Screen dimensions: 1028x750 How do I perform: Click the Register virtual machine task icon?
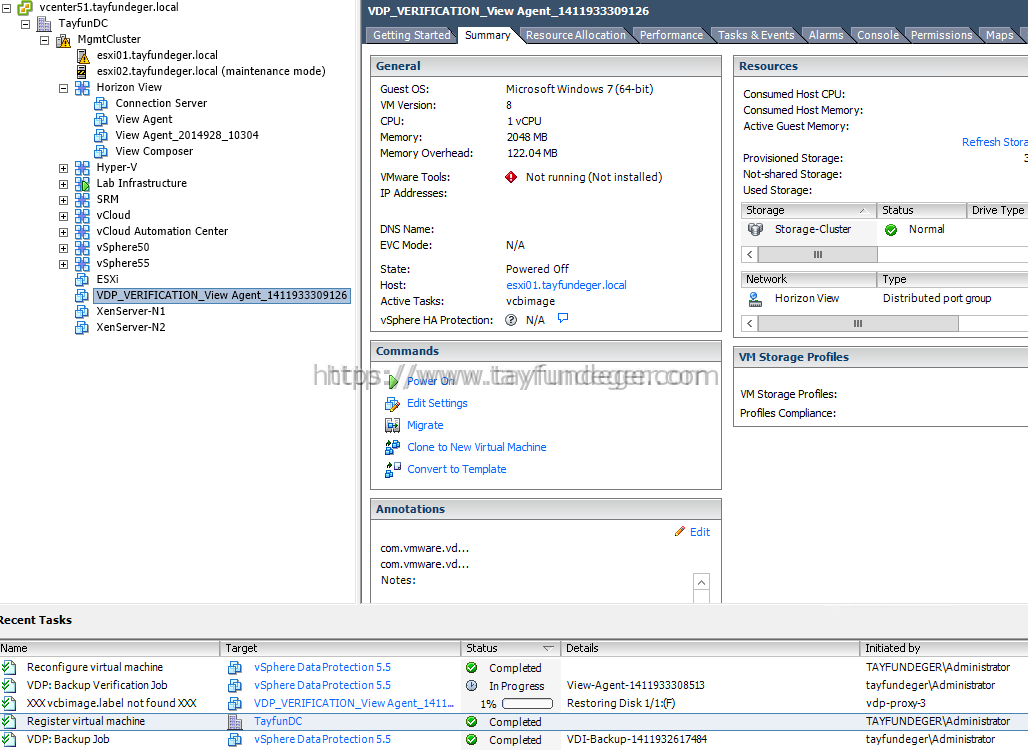(x=9, y=721)
